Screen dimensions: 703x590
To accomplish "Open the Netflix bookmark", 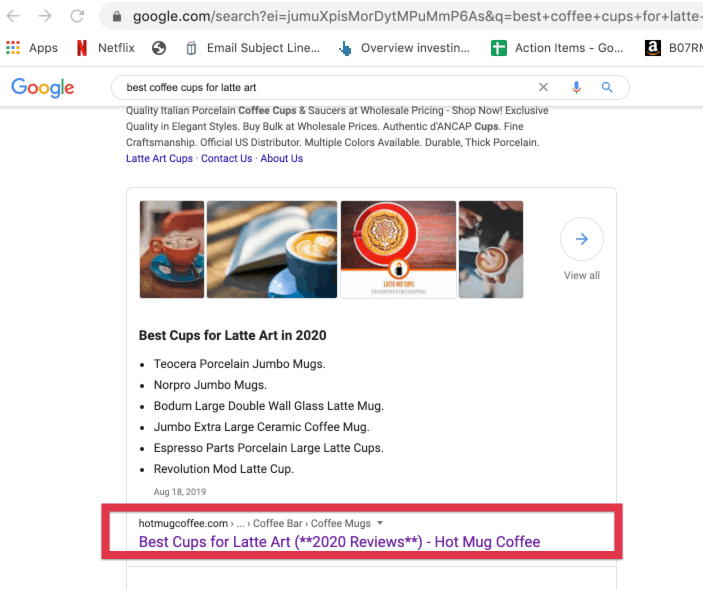I will [x=106, y=48].
